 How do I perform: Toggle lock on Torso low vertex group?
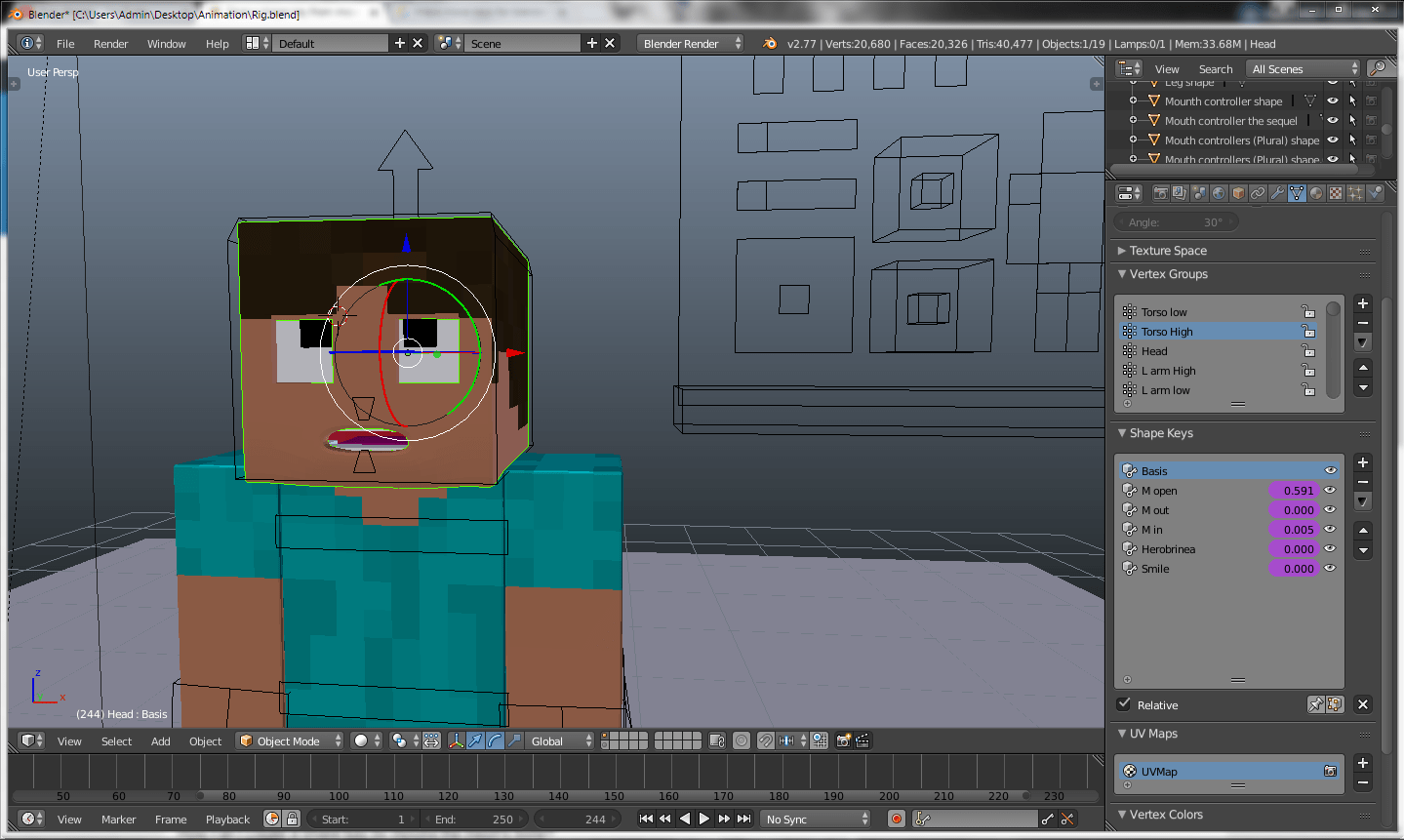1307,311
